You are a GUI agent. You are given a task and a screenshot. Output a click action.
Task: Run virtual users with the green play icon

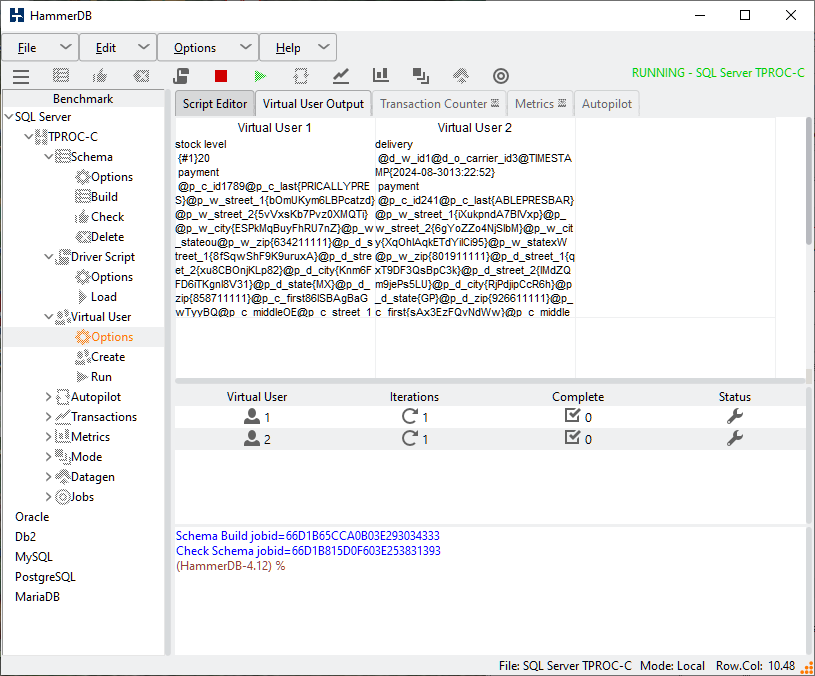pos(260,76)
